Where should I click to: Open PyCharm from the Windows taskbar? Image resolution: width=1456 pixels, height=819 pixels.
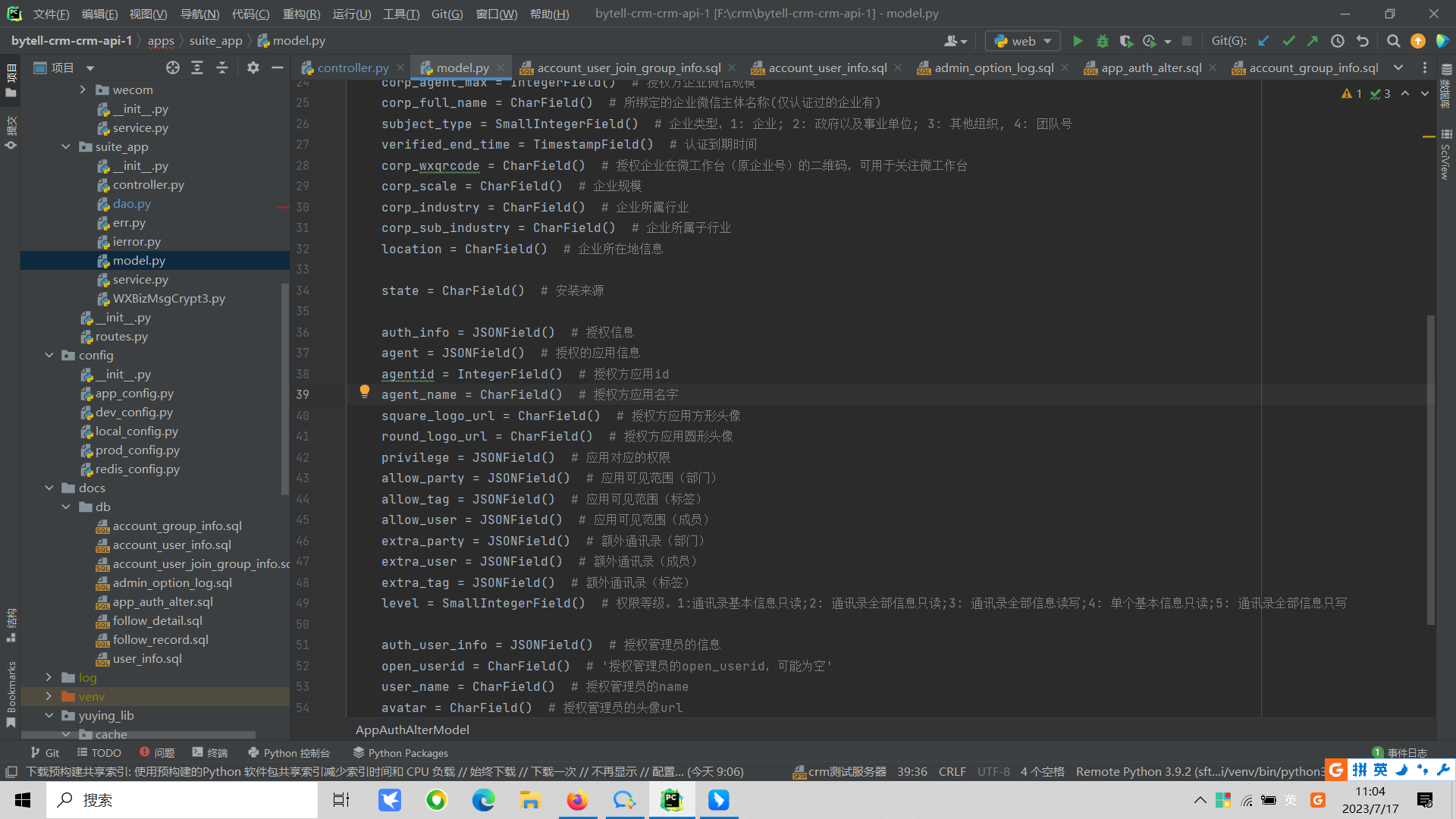672,800
